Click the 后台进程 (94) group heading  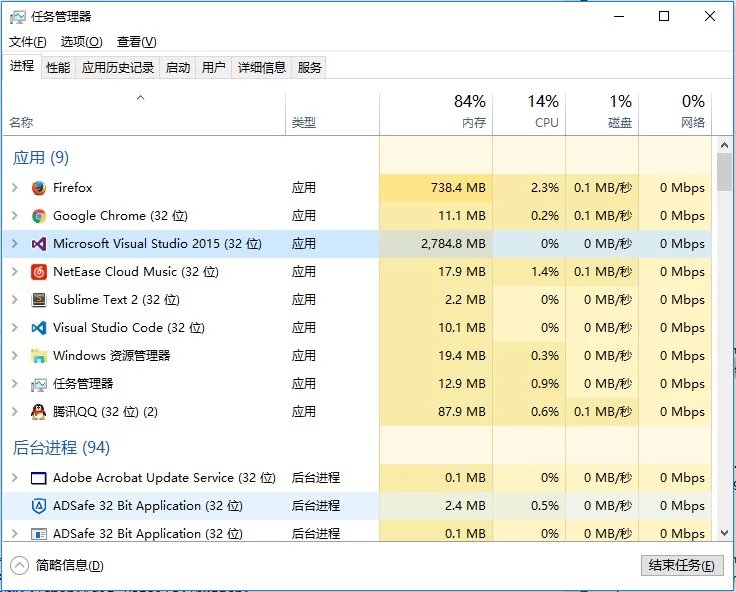(x=61, y=447)
